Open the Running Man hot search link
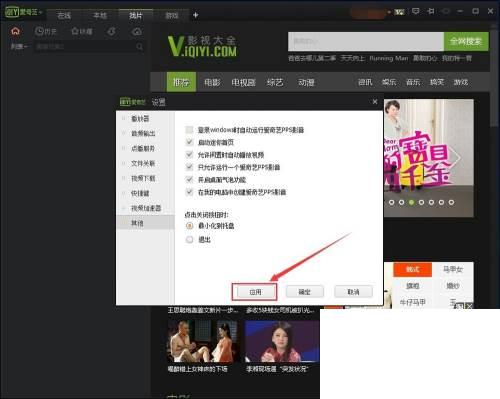This screenshot has width=500, height=399. [388, 58]
